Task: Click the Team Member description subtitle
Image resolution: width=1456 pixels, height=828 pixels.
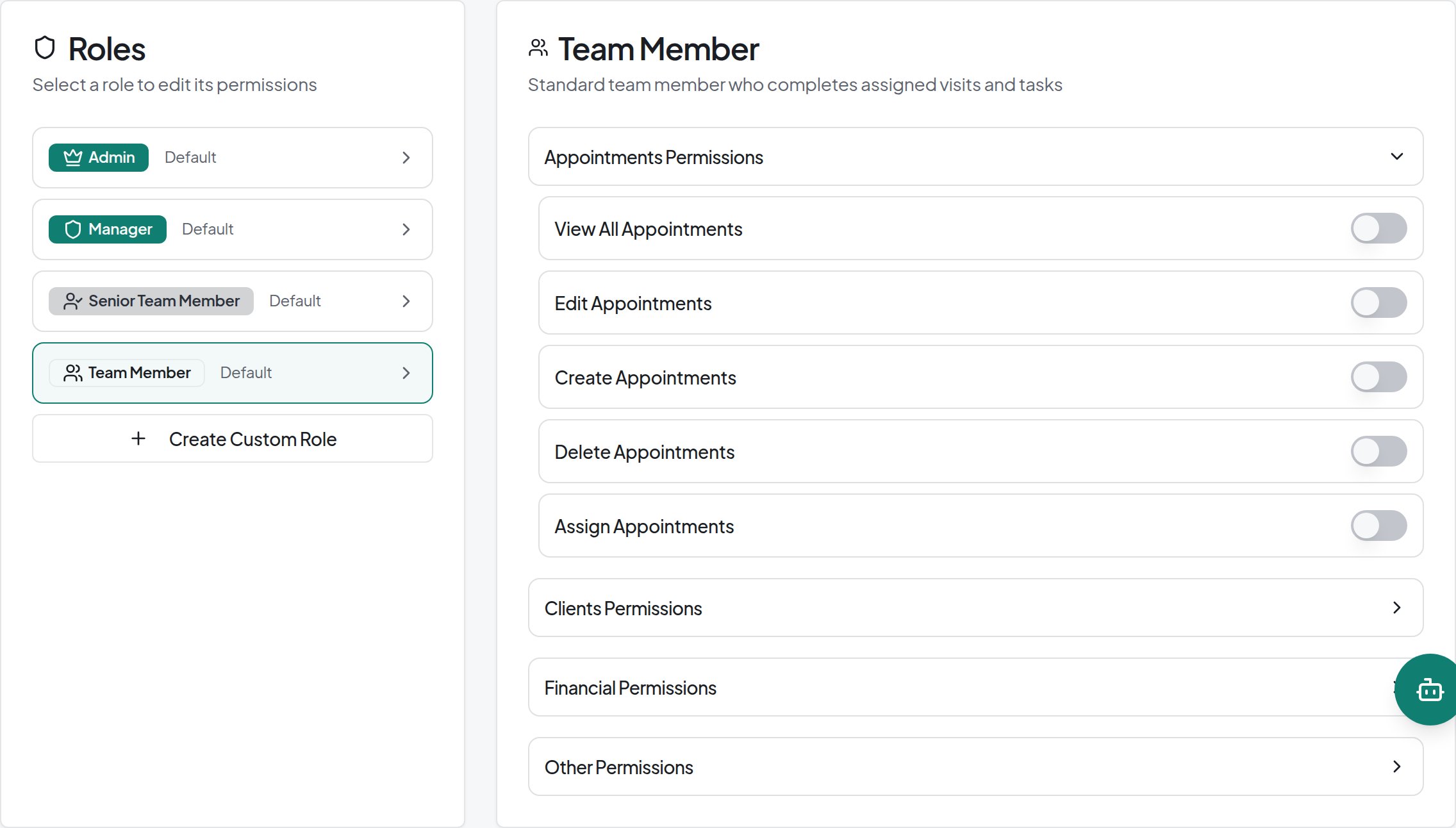Action: coord(795,85)
